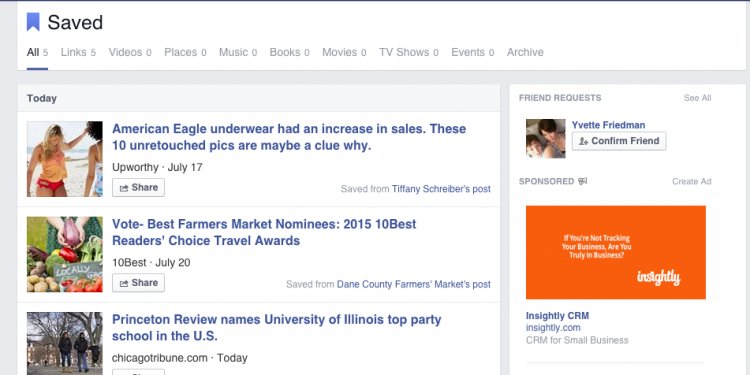This screenshot has height=375, width=750.
Task: Open the TV Shows tab
Action: coord(408,52)
